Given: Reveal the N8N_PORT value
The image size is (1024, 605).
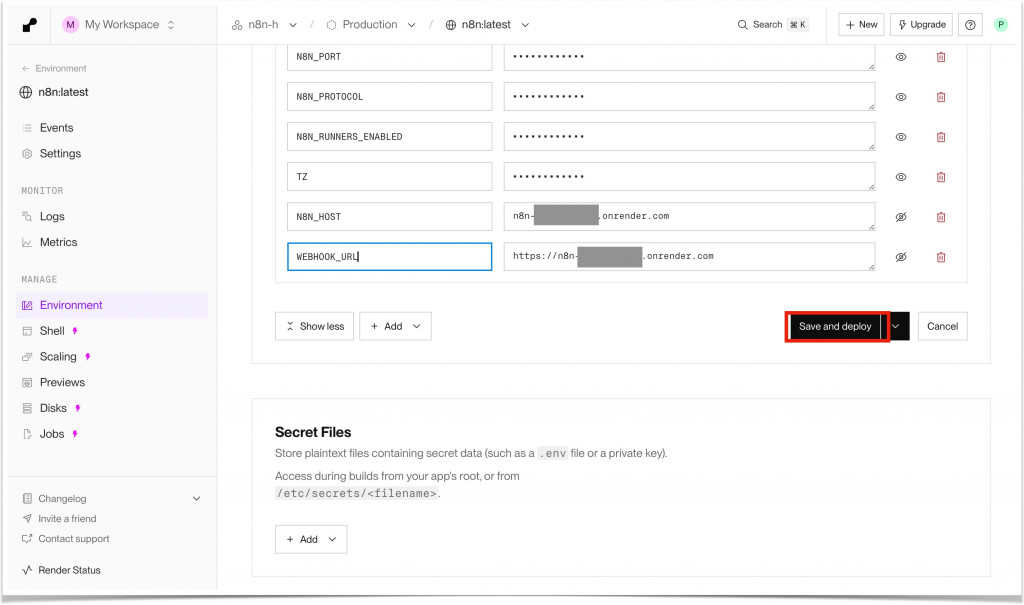Looking at the screenshot, I should click(x=901, y=57).
